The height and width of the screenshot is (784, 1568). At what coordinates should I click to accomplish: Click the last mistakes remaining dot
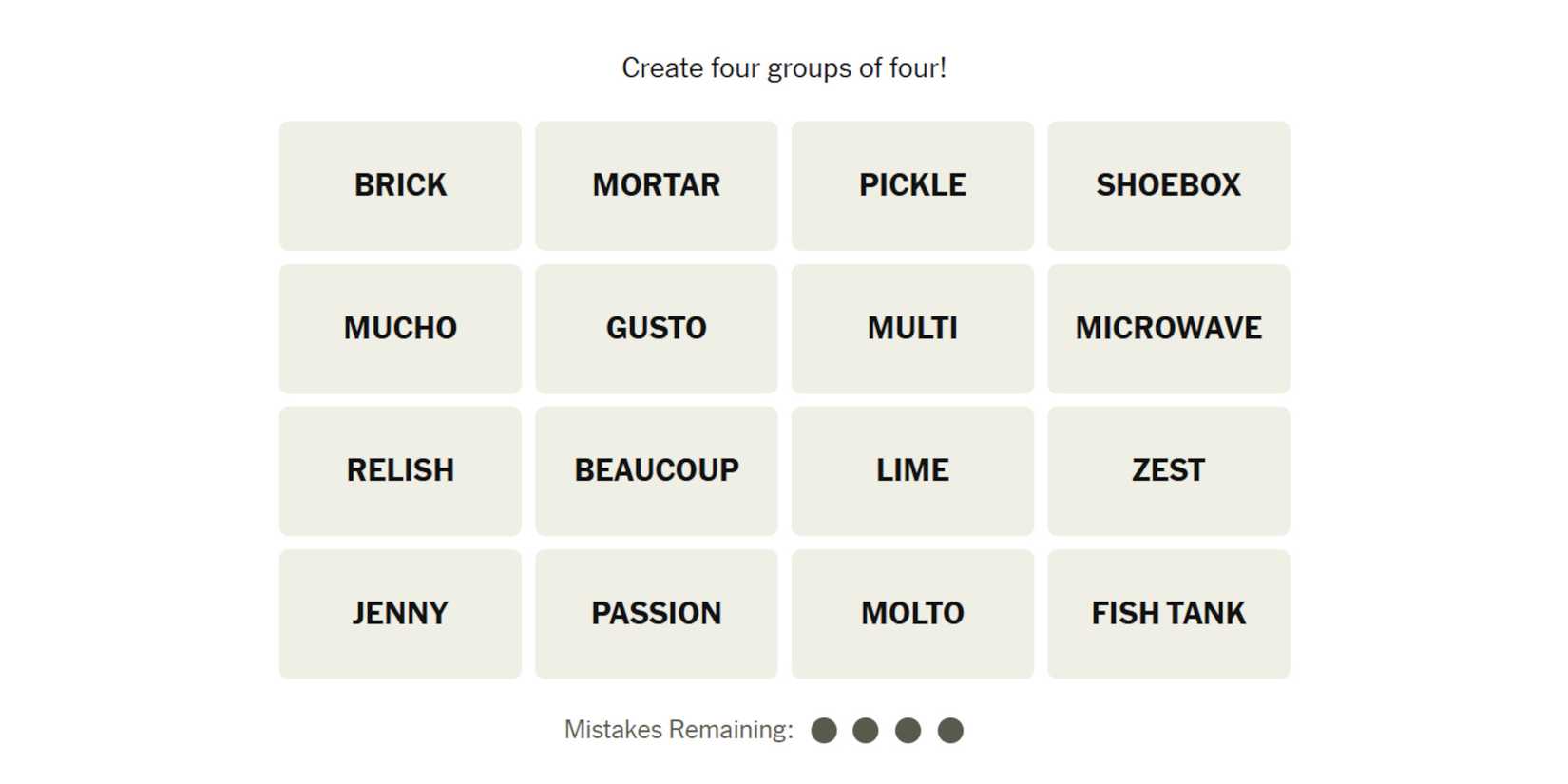pyautogui.click(x=950, y=731)
